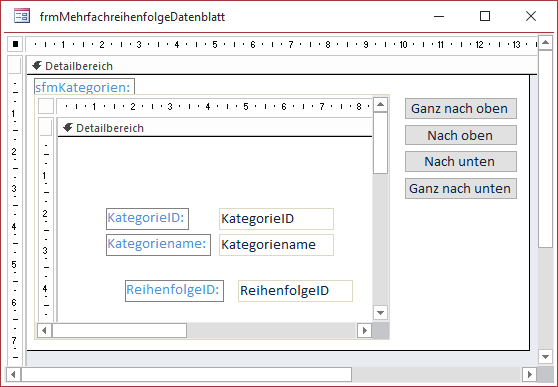Viewport: 558px width, 387px height.
Task: Click the outer window scroll up arrow
Action: click(x=546, y=43)
